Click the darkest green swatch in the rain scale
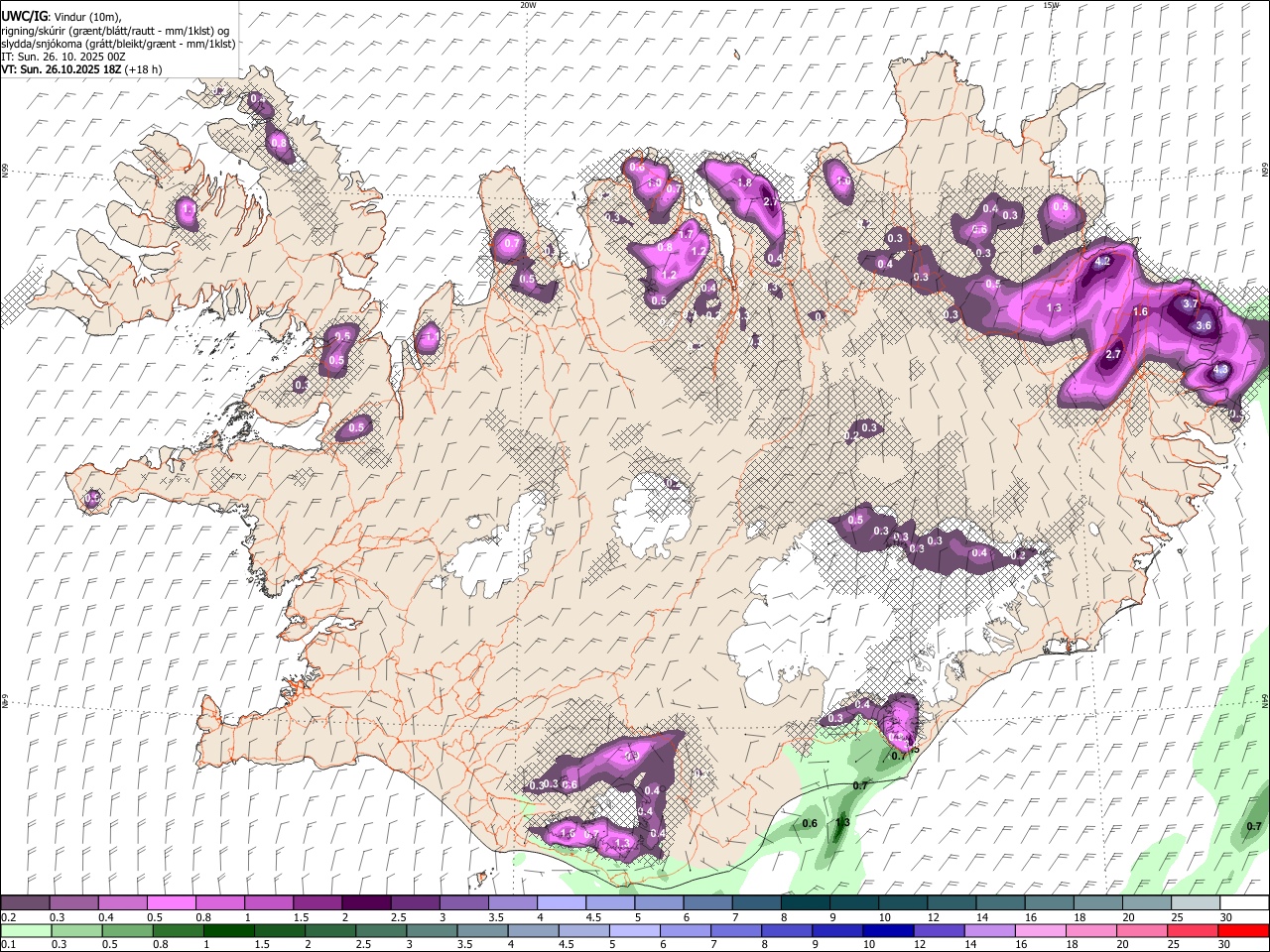Image resolution: width=1270 pixels, height=952 pixels. pyautogui.click(x=227, y=930)
